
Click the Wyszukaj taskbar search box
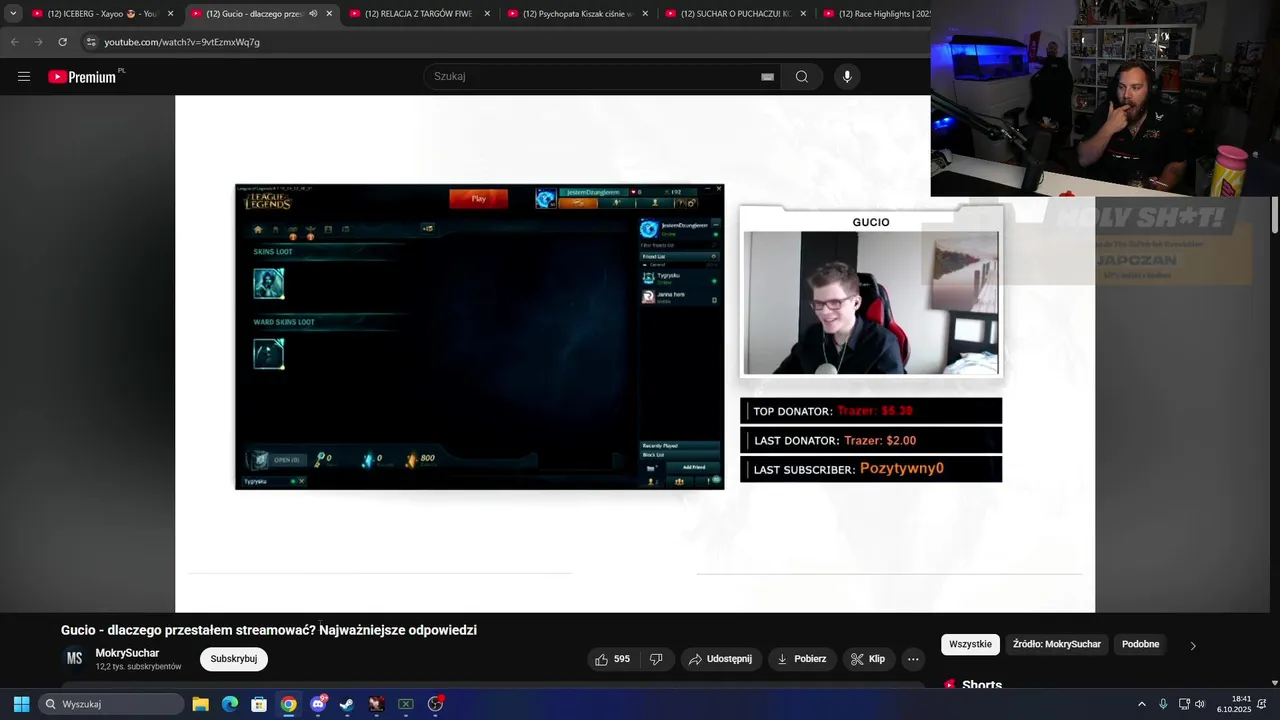(x=112, y=704)
